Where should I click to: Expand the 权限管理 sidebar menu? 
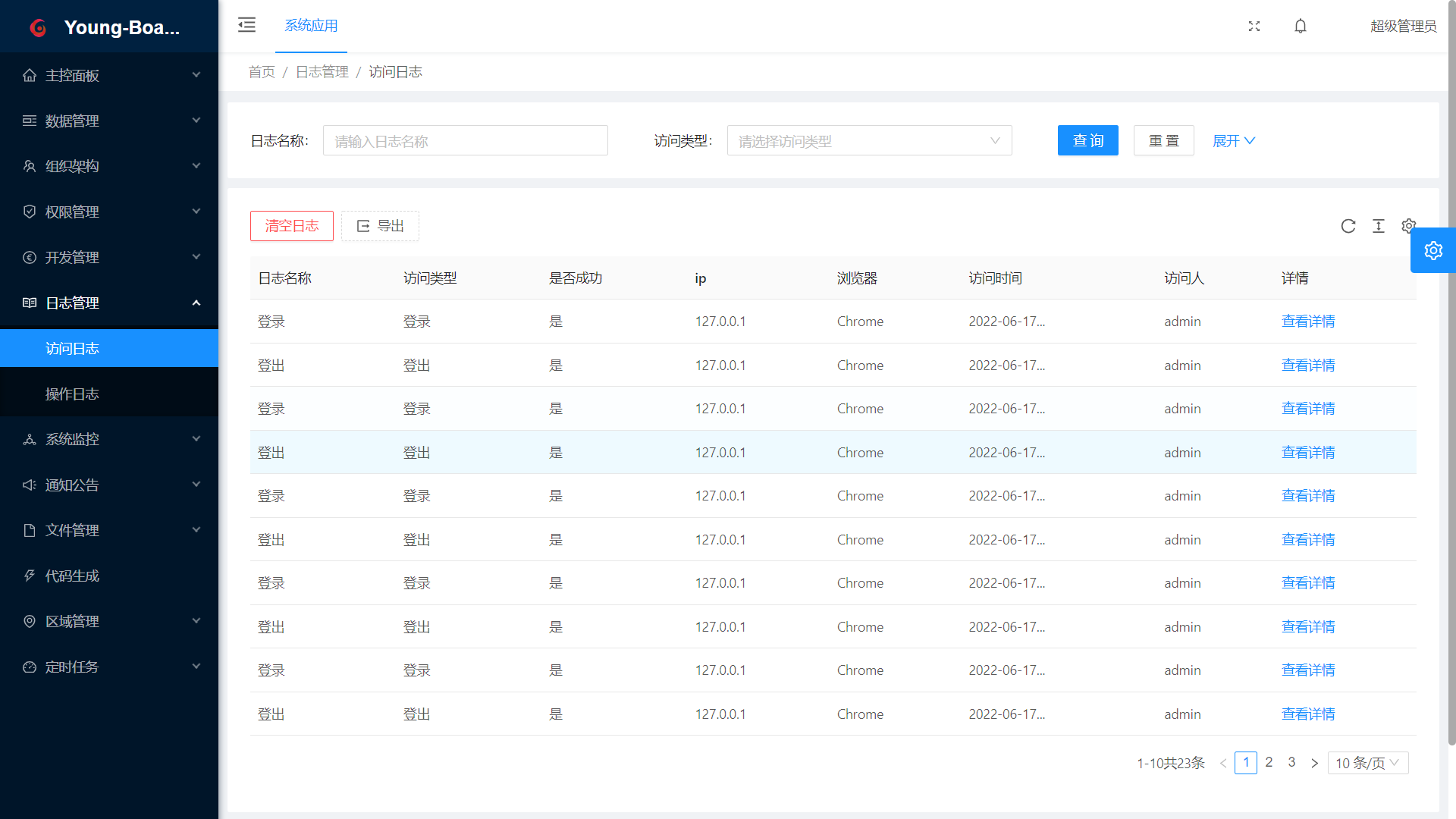[109, 212]
